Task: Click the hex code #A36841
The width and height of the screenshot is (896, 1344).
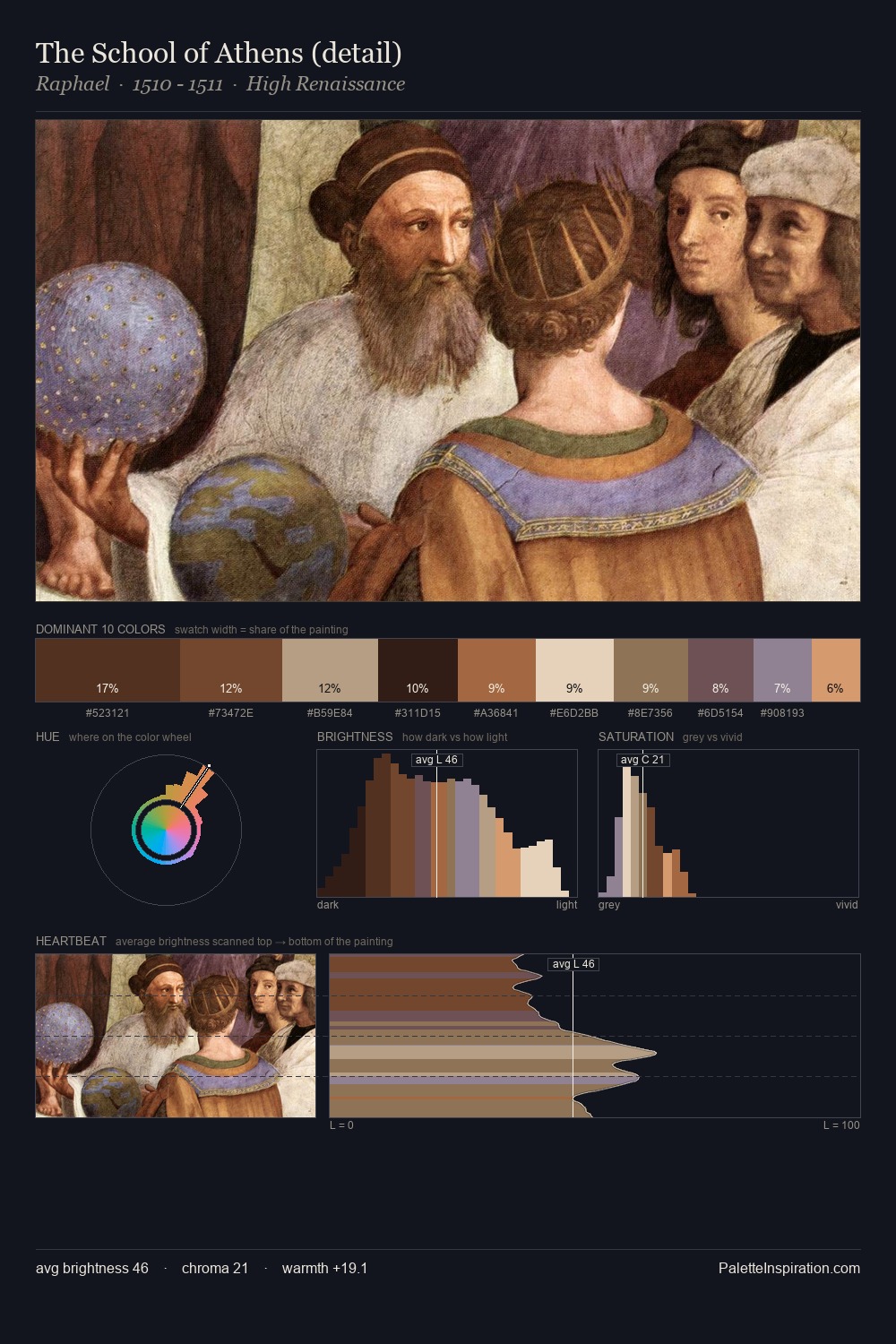Action: point(496,713)
